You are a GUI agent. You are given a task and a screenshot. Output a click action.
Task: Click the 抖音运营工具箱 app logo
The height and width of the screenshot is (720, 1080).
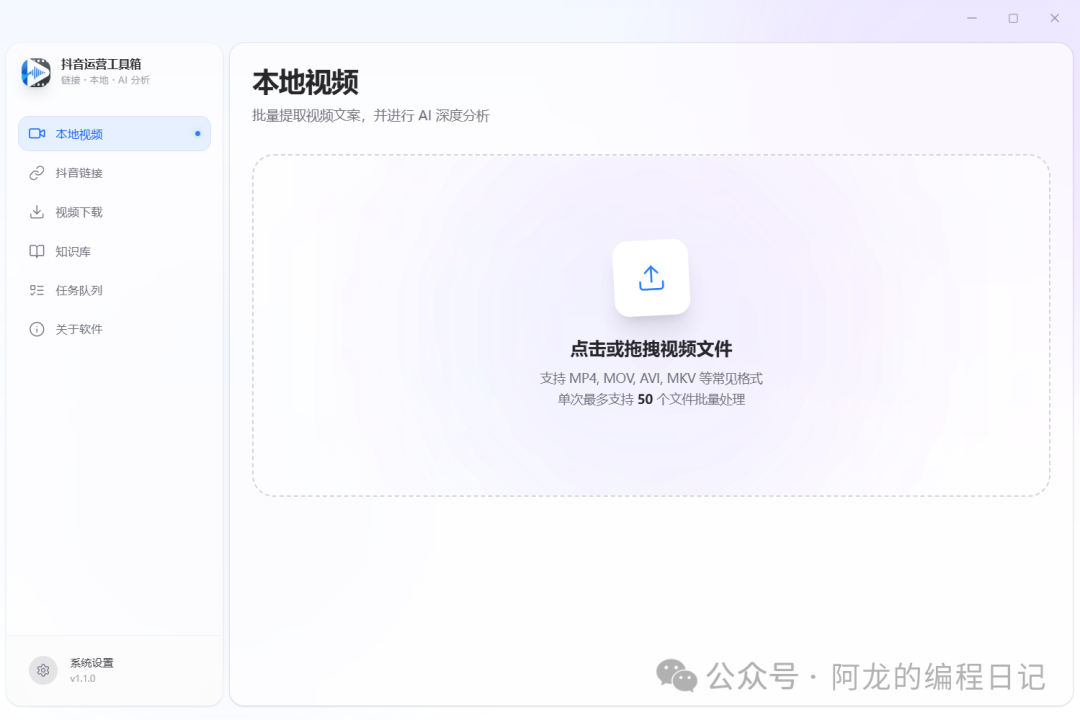(34, 73)
